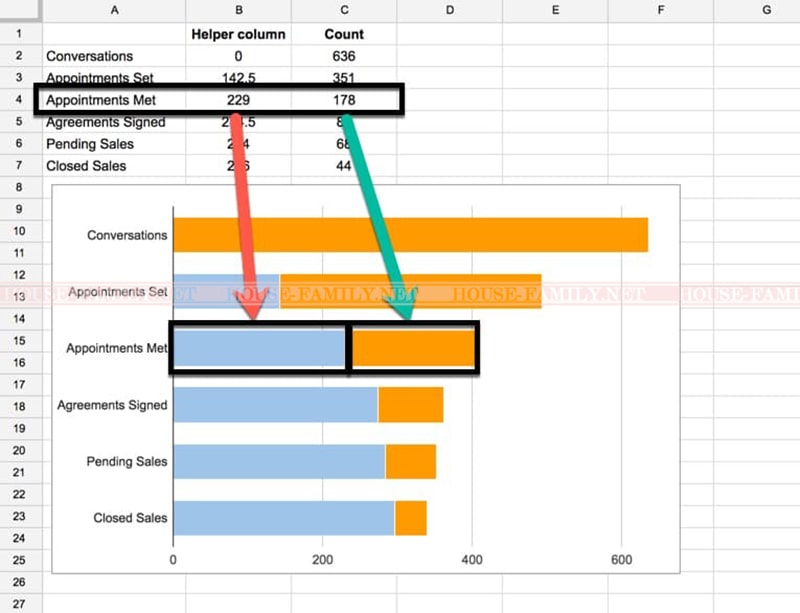Select the cell with value 229
The width and height of the screenshot is (800, 613).
(x=238, y=100)
